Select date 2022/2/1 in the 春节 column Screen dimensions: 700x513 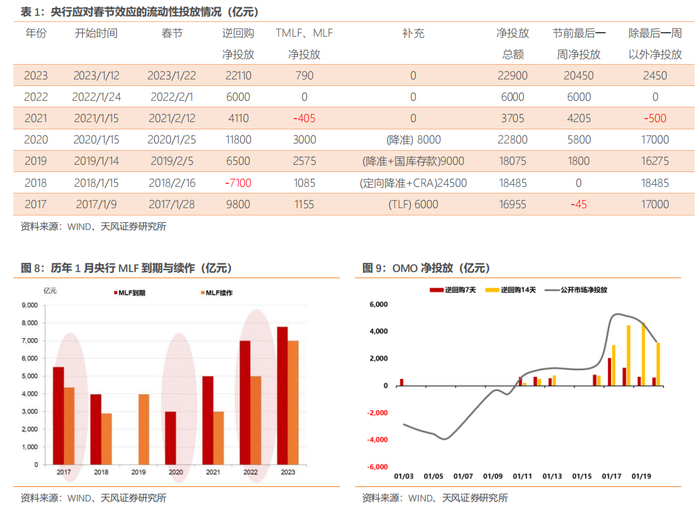(172, 97)
